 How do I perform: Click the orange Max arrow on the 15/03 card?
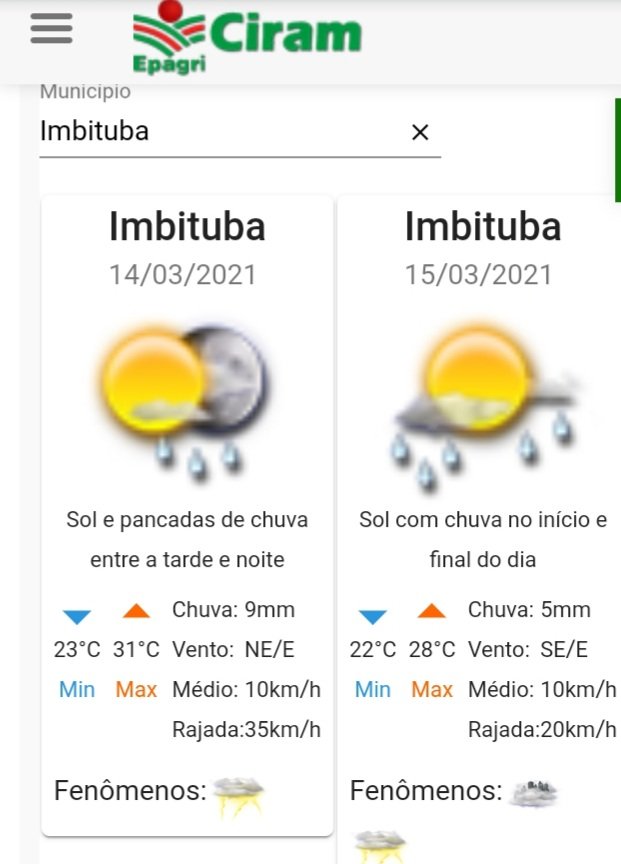(432, 611)
